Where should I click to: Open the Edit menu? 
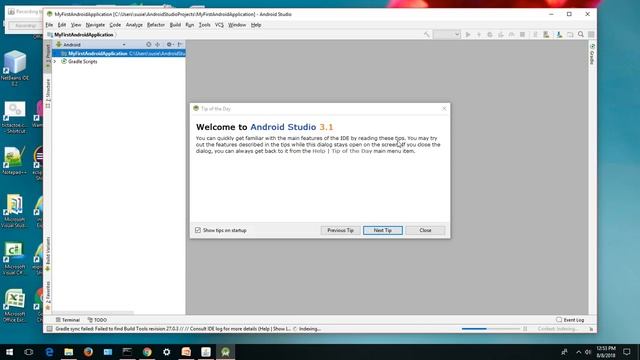(62, 25)
